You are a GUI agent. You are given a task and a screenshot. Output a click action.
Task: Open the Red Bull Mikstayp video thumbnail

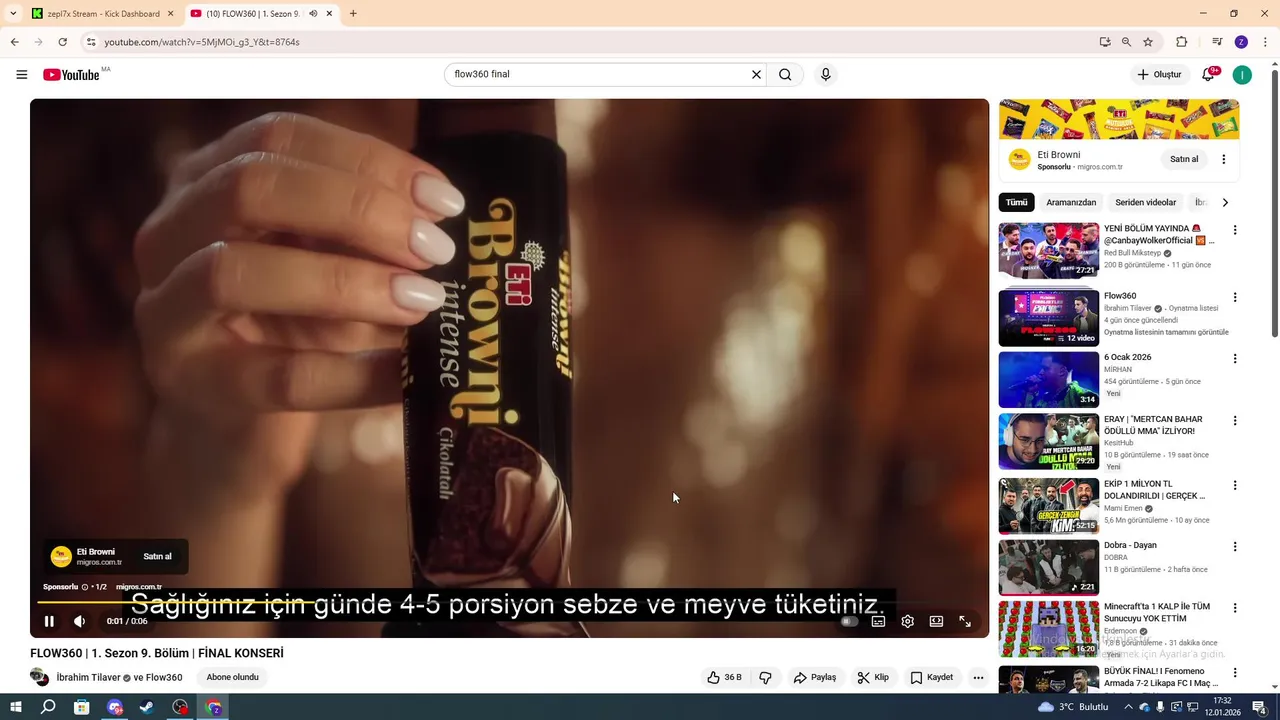click(1048, 251)
